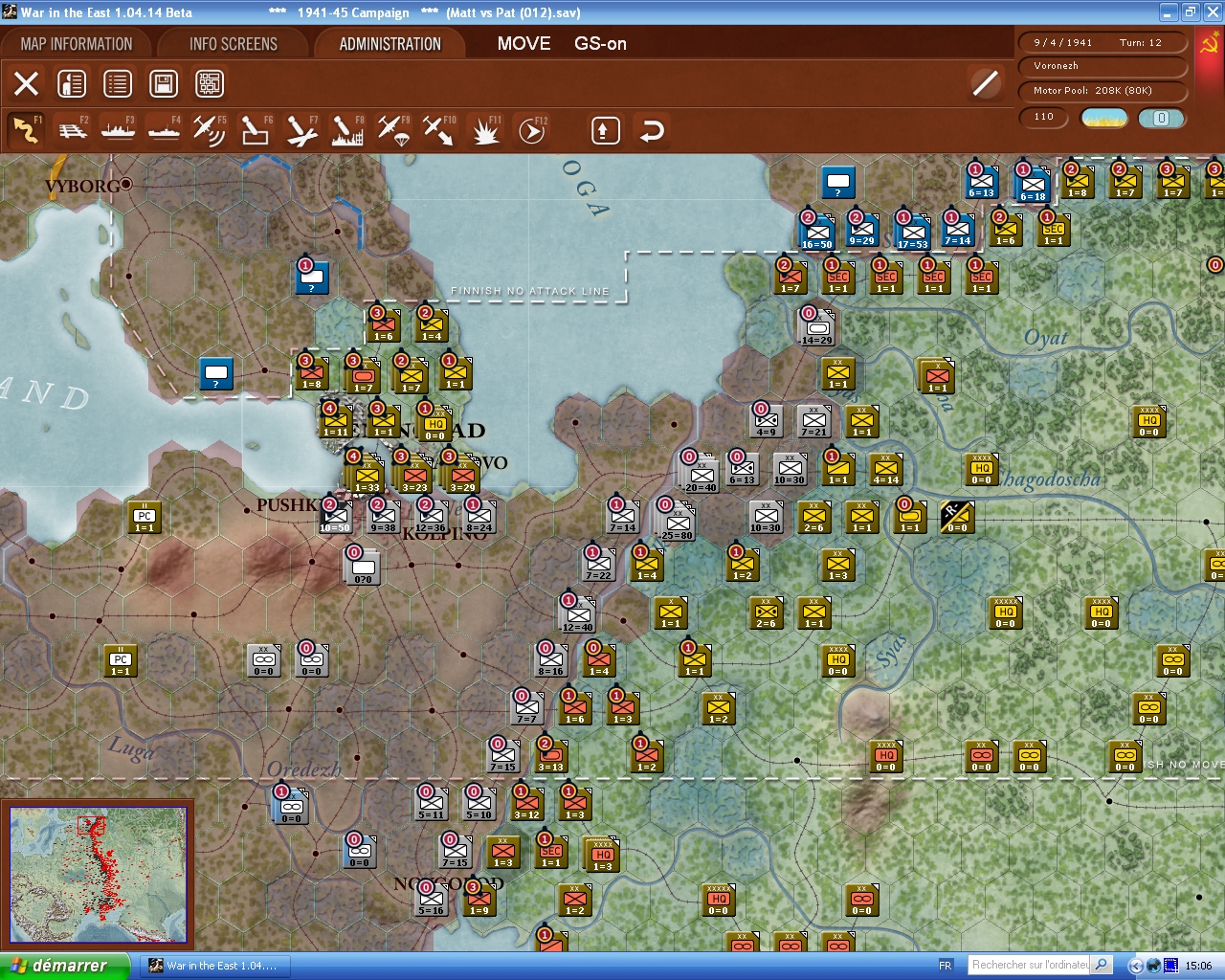The image size is (1225, 980).
Task: Click the Voronezh location field
Action: coord(1102,66)
